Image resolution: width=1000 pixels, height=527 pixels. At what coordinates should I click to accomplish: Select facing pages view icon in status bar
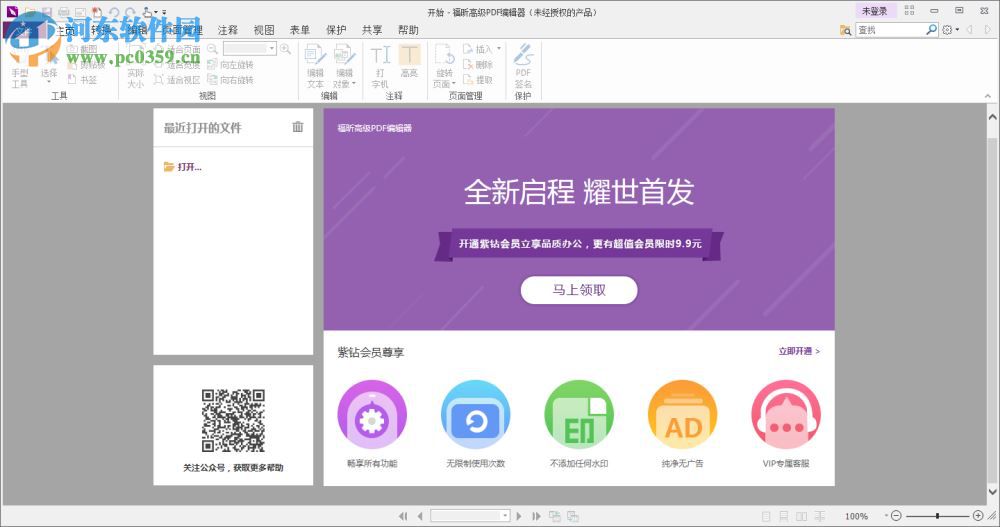(x=802, y=516)
